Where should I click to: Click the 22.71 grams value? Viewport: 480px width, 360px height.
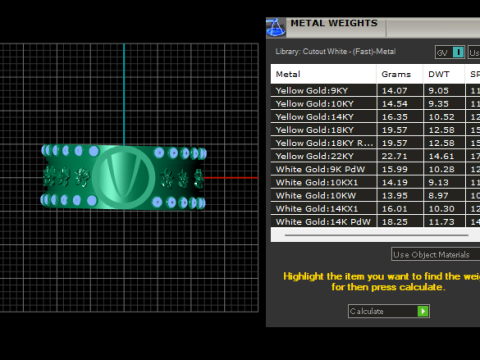395,156
